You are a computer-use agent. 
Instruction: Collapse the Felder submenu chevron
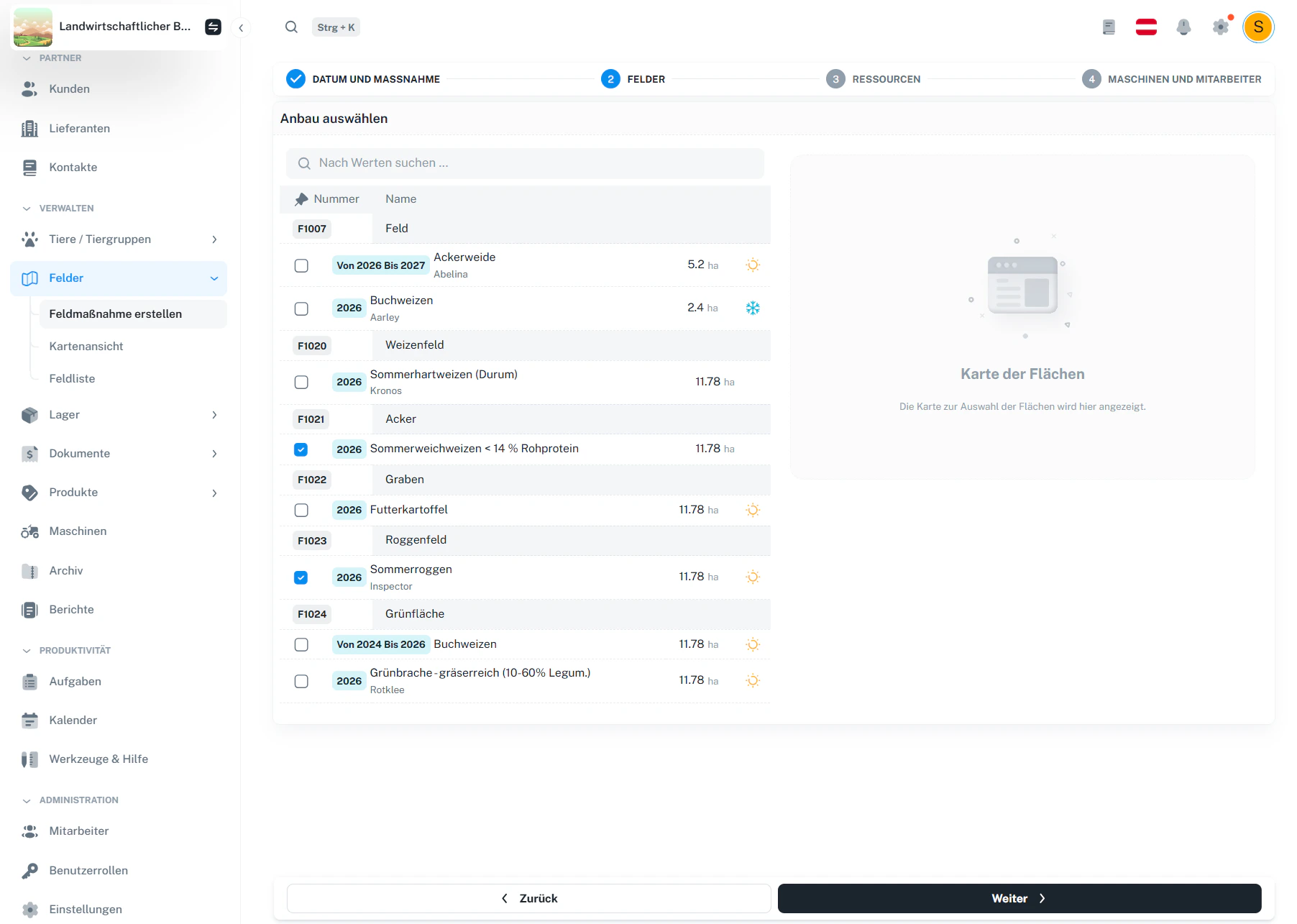tap(214, 278)
